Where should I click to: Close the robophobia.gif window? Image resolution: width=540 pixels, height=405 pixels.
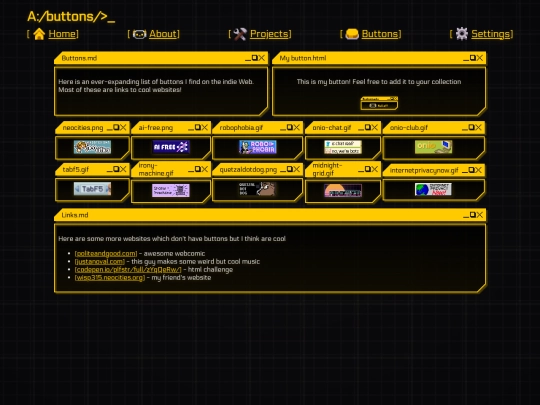pos(297,127)
